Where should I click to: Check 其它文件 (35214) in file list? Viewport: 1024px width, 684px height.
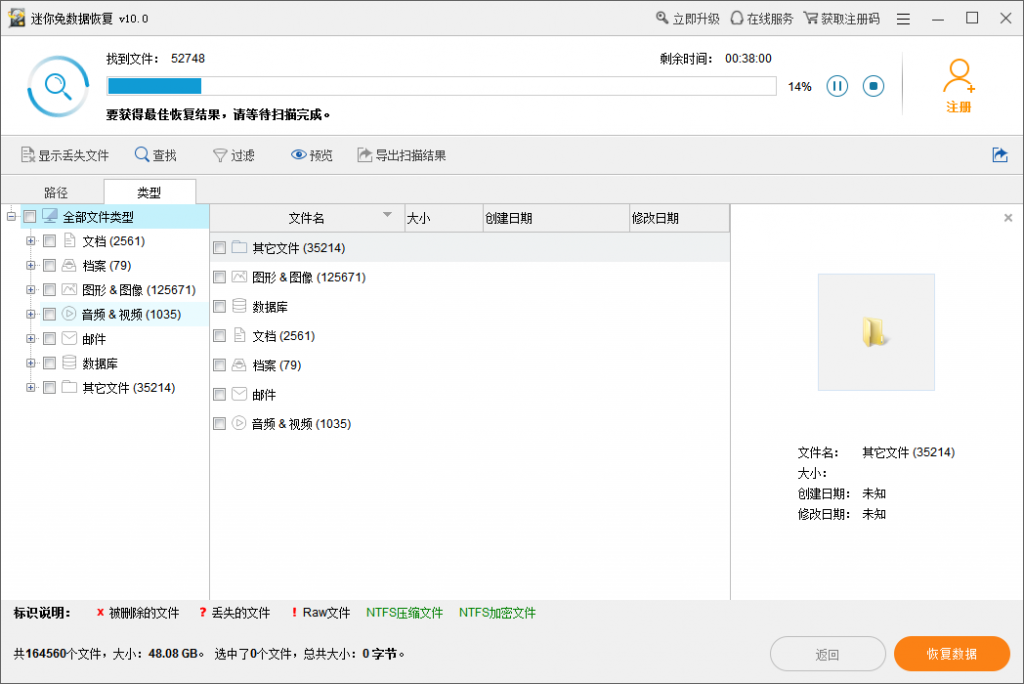click(x=219, y=248)
